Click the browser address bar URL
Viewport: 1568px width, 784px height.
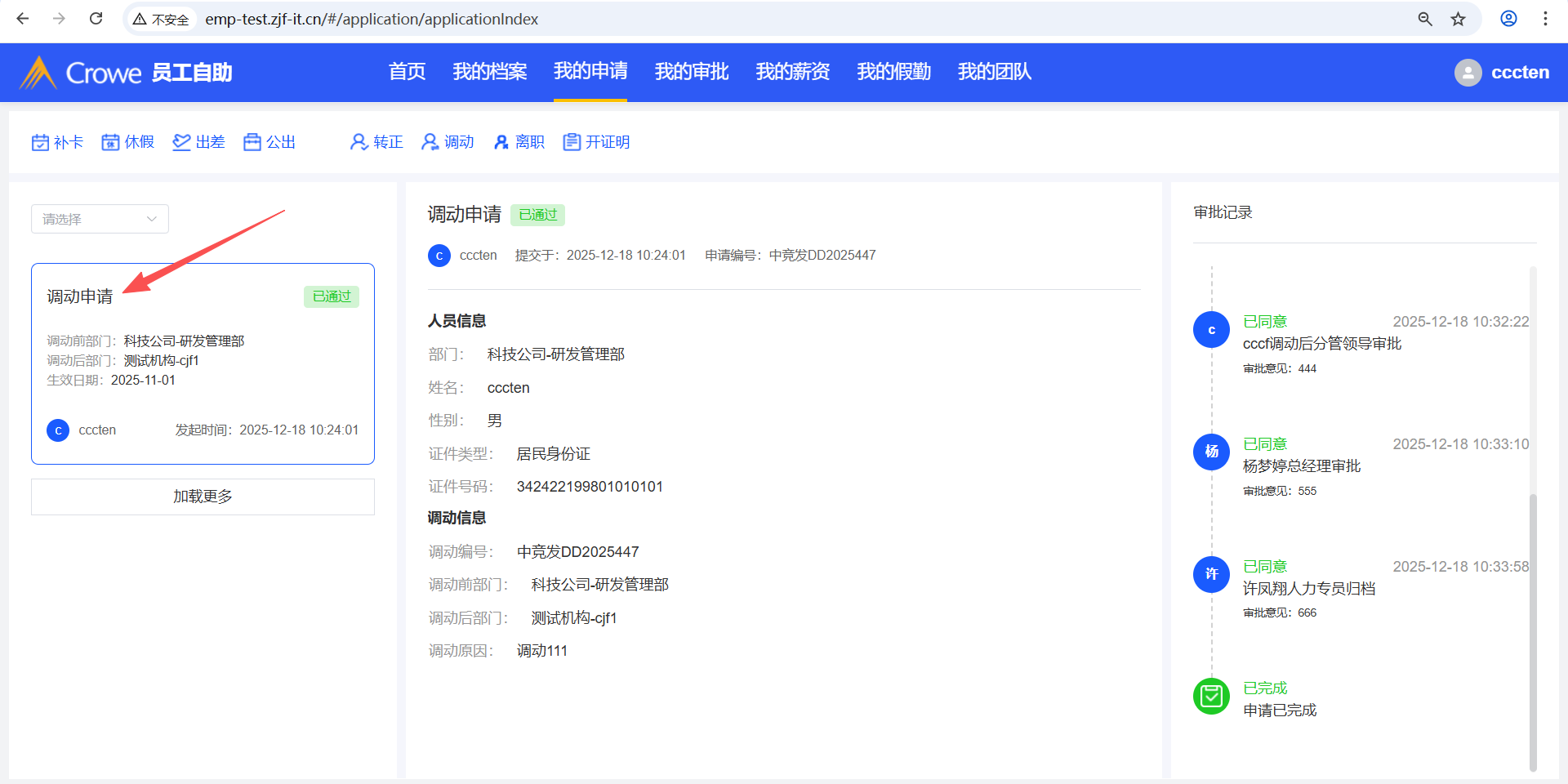point(372,19)
